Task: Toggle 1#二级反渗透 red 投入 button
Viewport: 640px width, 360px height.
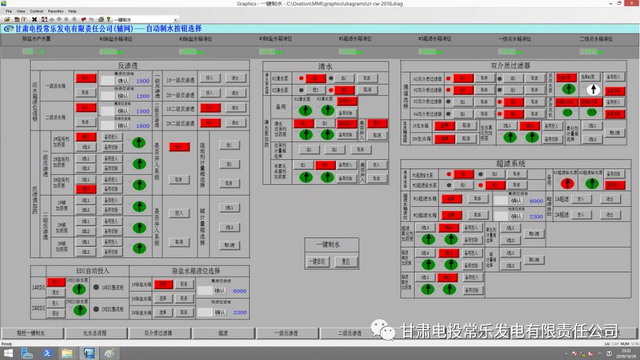Action: tap(210, 108)
